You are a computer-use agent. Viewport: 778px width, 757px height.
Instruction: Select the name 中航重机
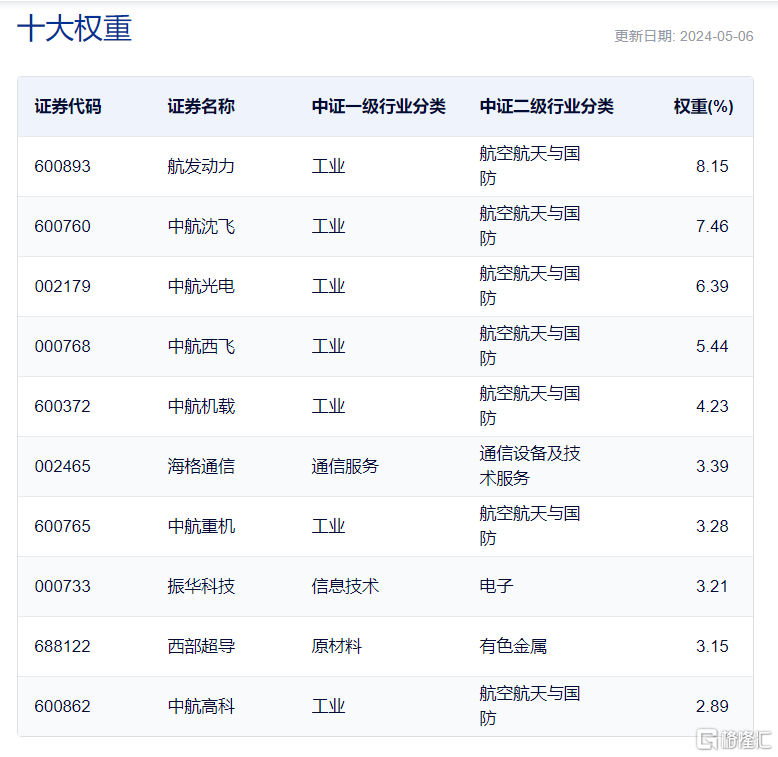[x=201, y=526]
